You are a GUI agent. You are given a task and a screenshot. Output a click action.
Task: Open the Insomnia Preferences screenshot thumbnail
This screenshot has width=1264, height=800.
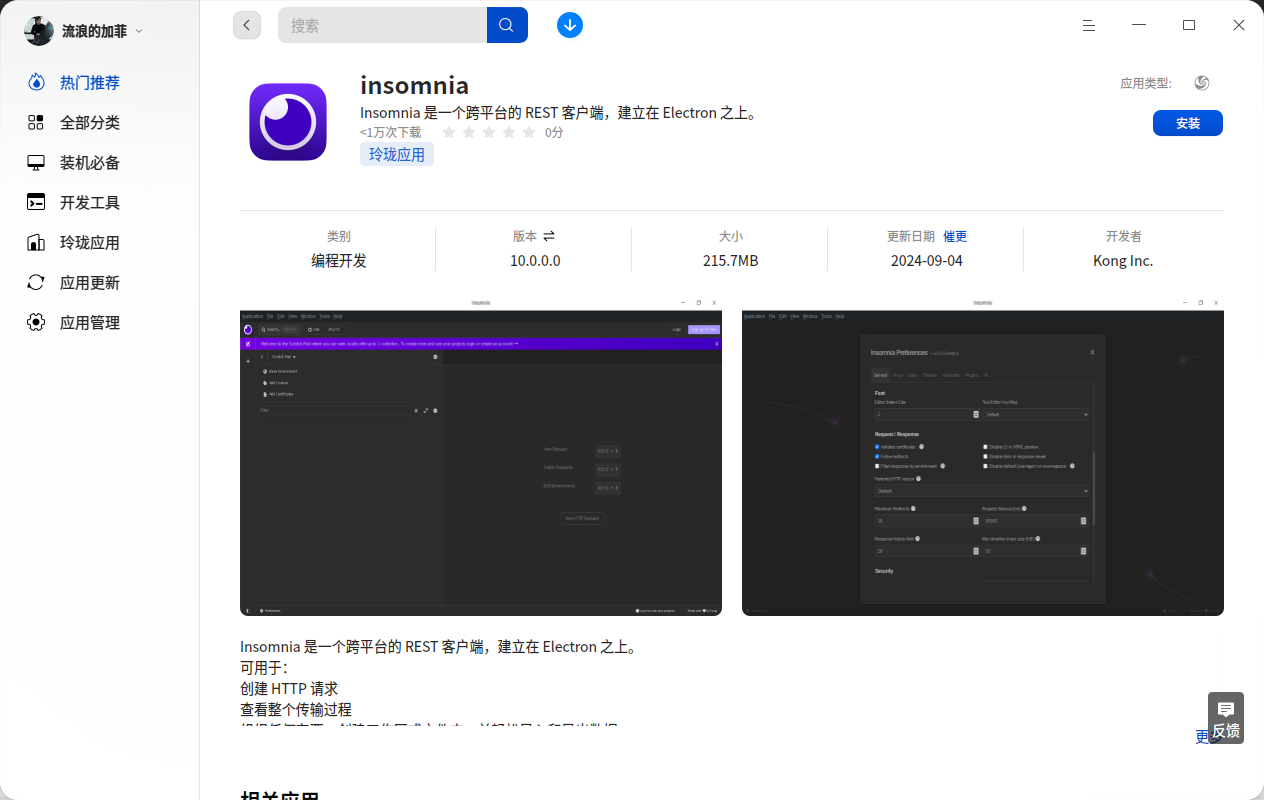point(983,456)
